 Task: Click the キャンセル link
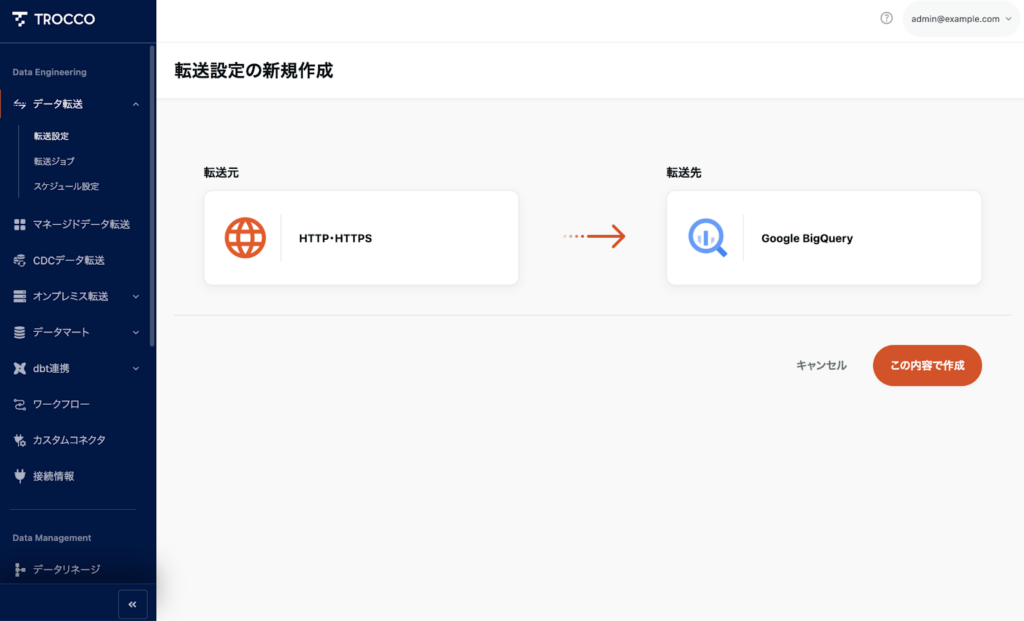821,366
